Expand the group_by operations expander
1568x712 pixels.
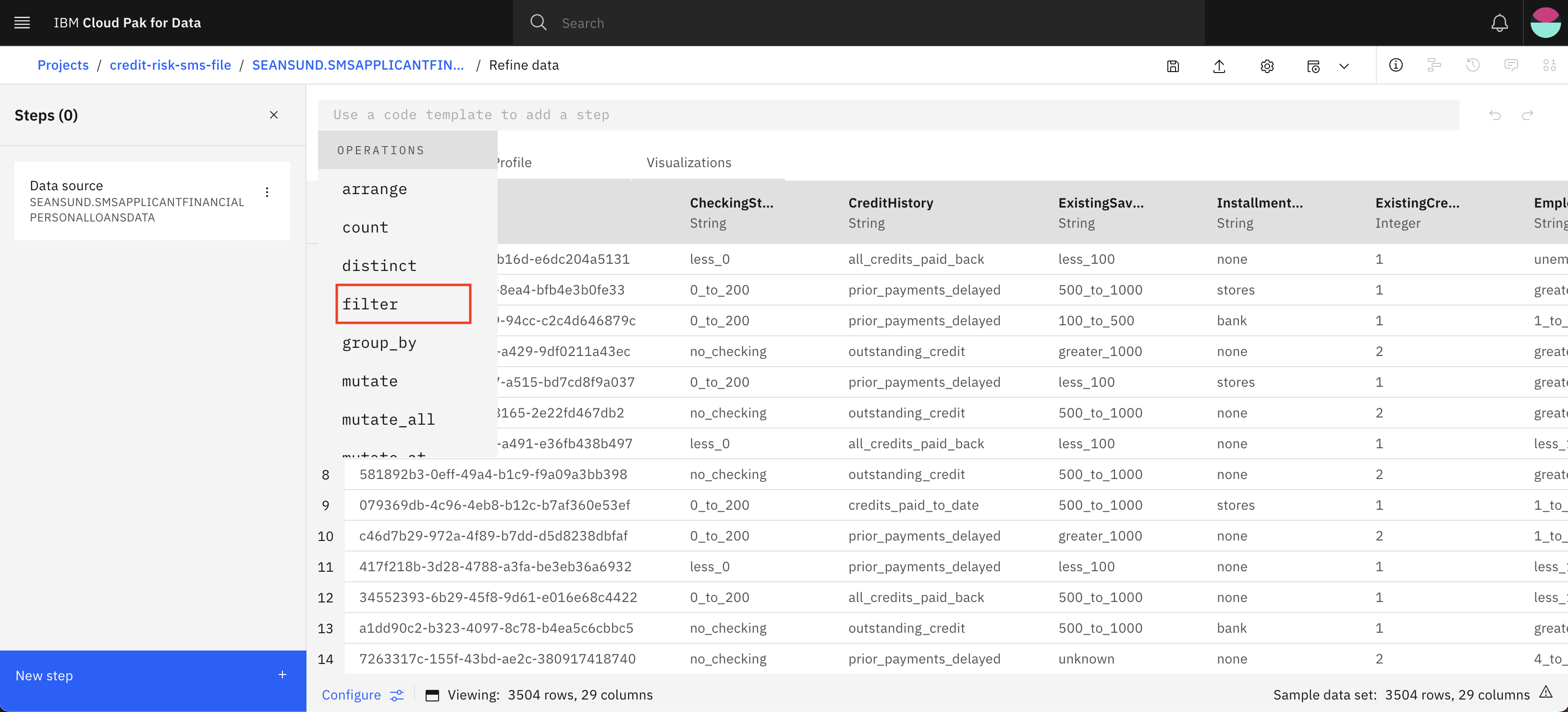click(x=378, y=342)
